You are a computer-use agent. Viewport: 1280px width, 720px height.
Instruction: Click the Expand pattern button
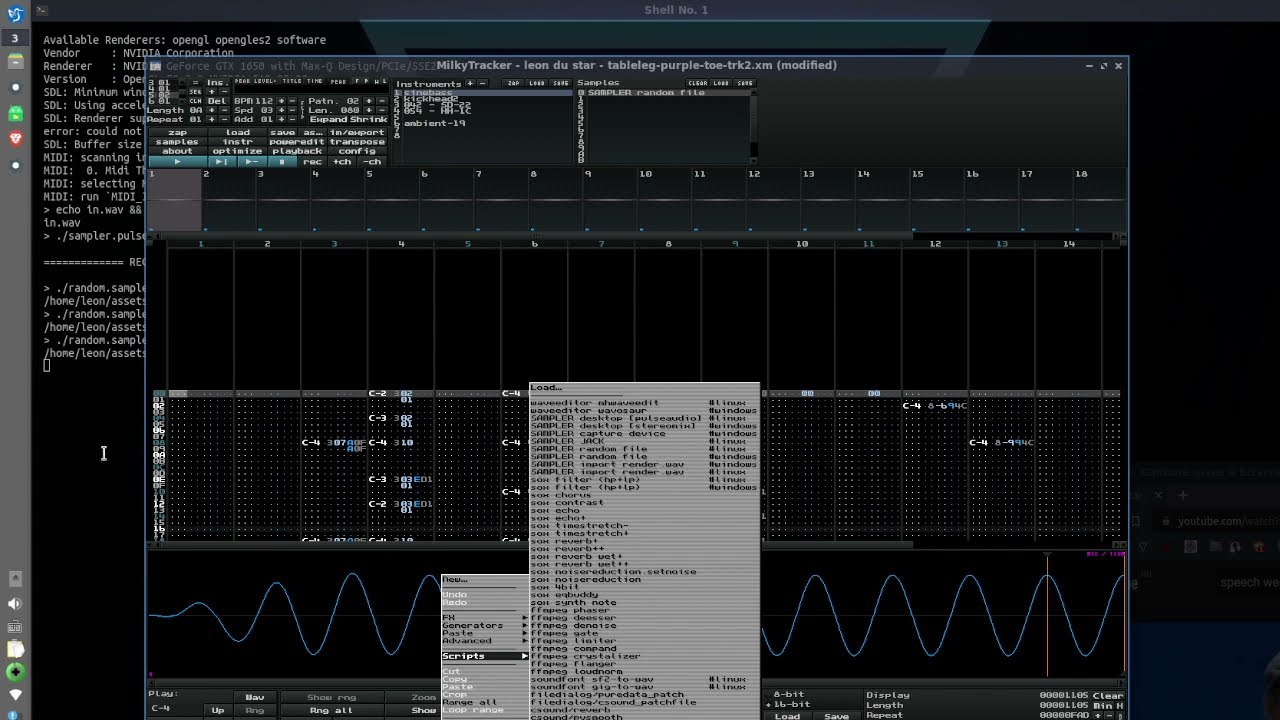click(329, 118)
